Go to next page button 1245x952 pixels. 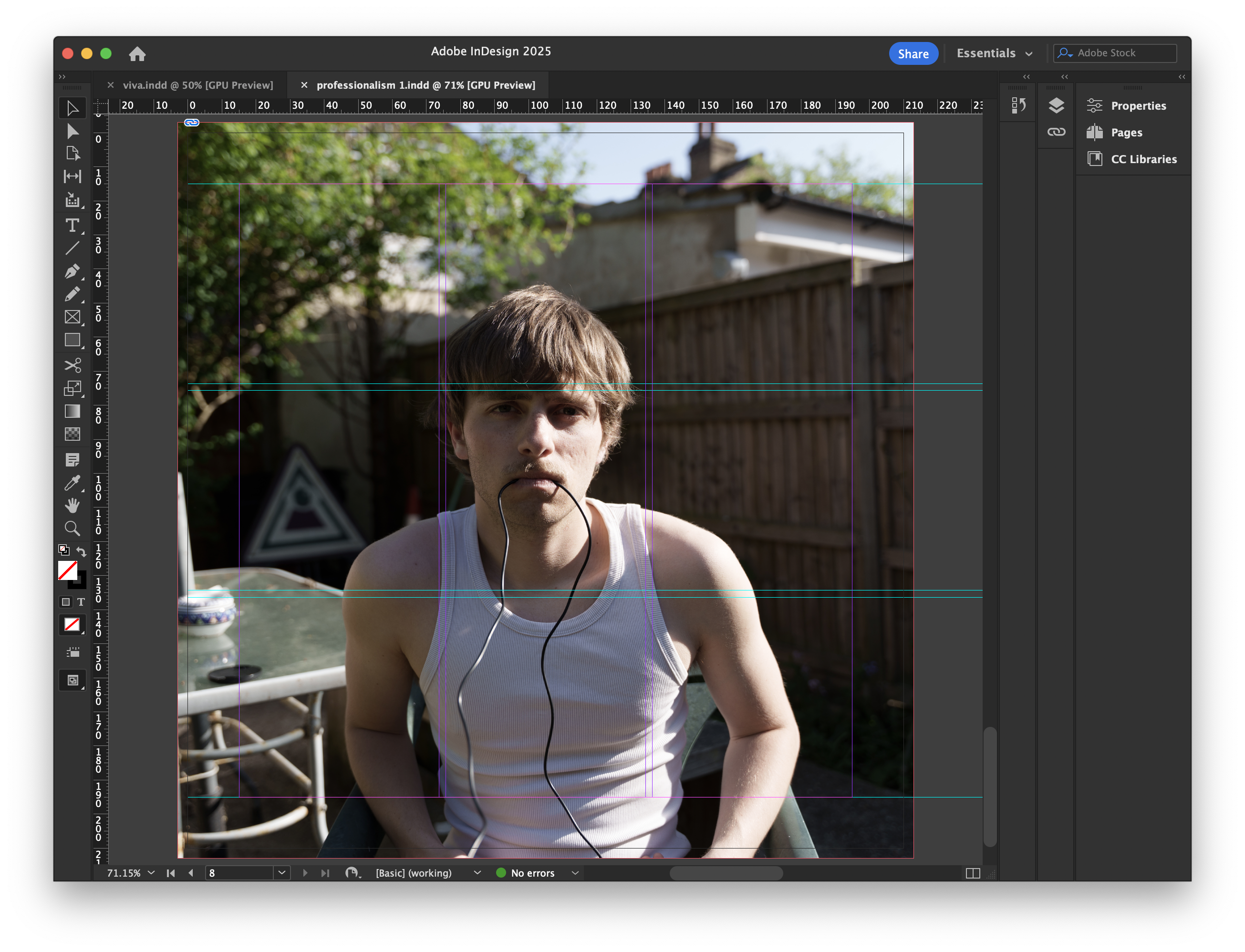(305, 873)
